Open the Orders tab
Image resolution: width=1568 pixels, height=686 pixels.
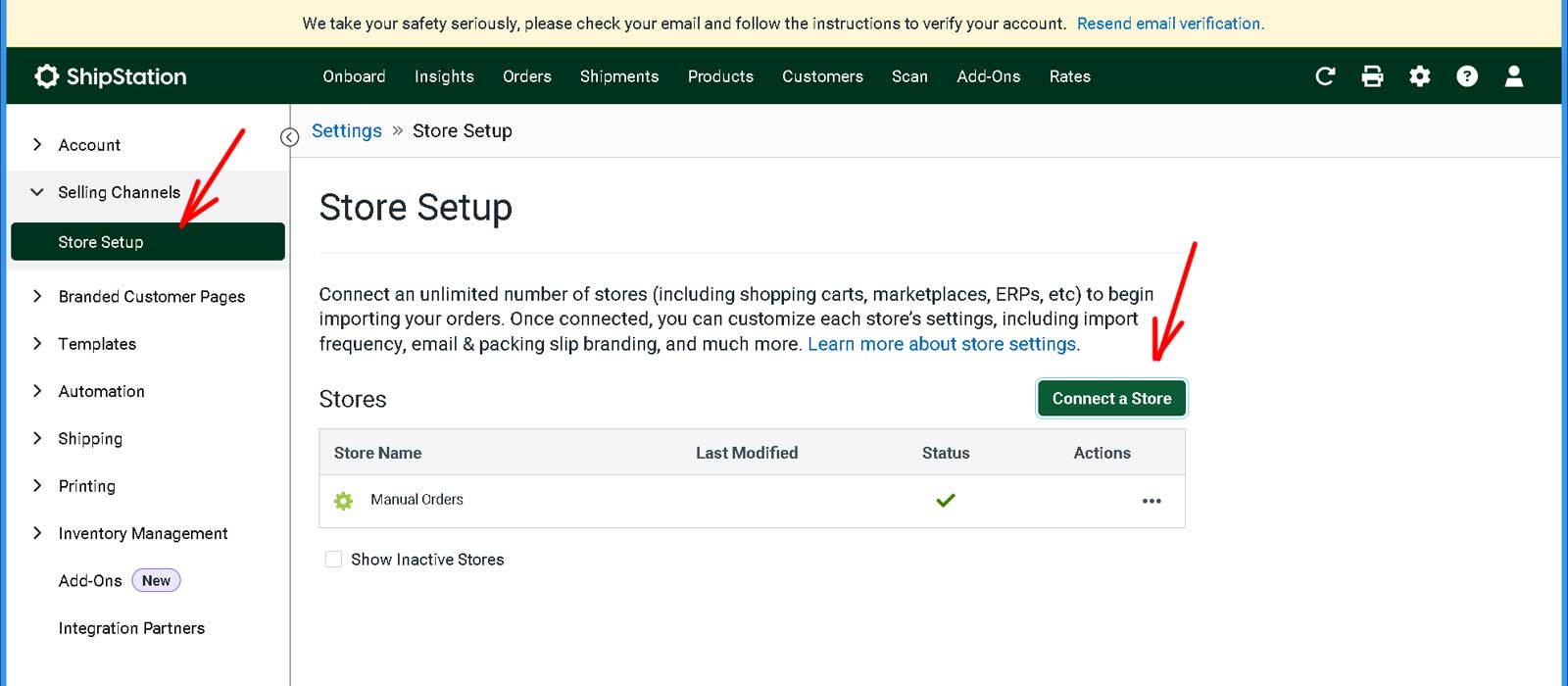pyautogui.click(x=527, y=76)
